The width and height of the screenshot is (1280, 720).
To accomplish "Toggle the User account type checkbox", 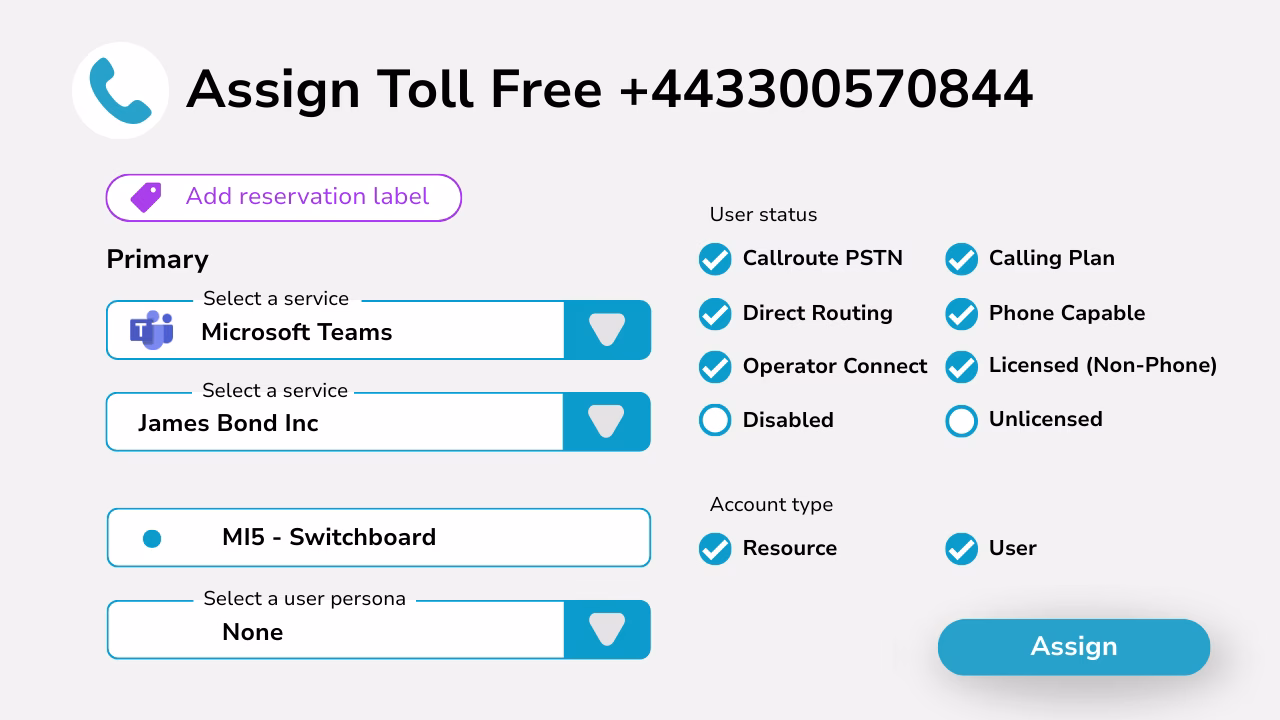I will point(961,549).
